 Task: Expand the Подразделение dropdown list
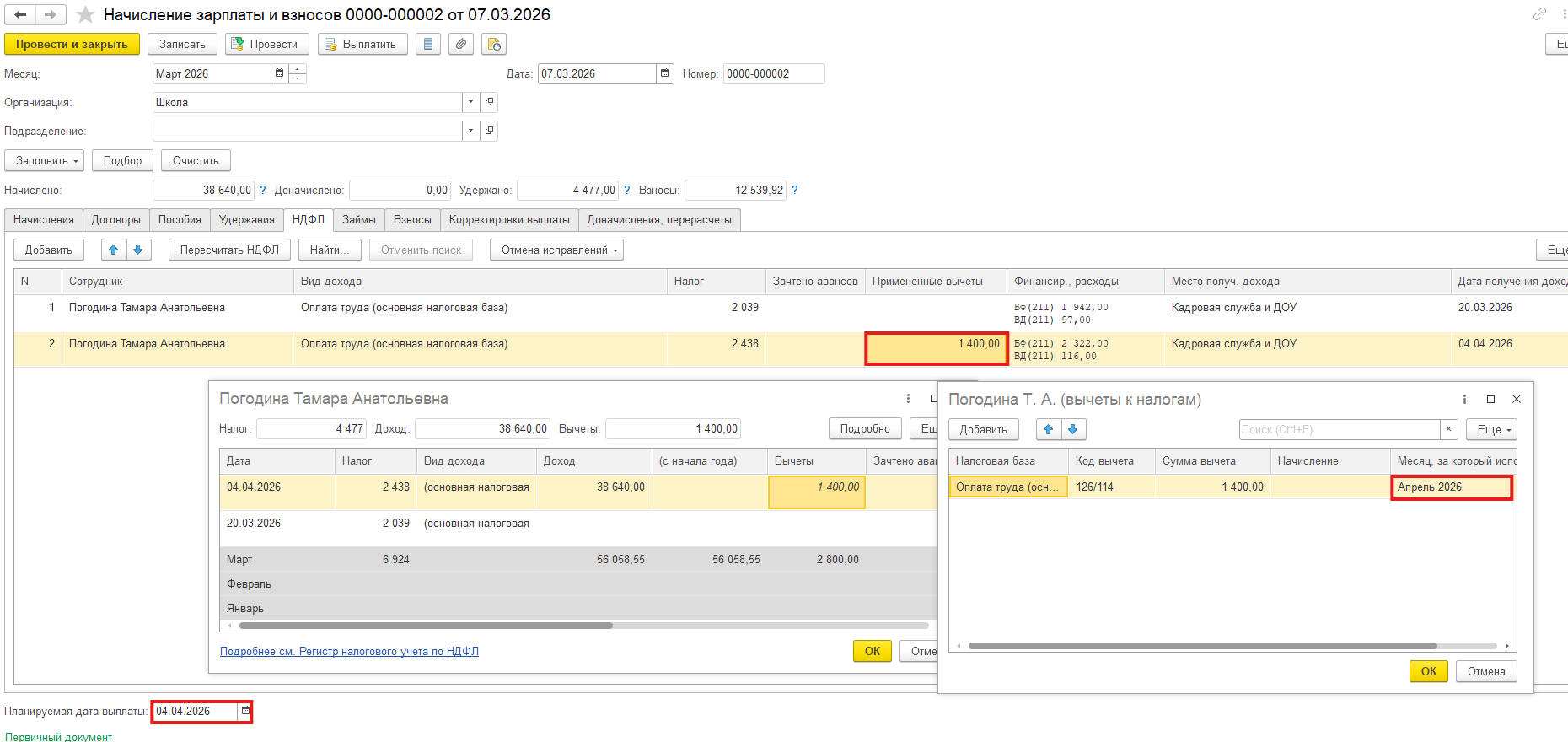471,131
